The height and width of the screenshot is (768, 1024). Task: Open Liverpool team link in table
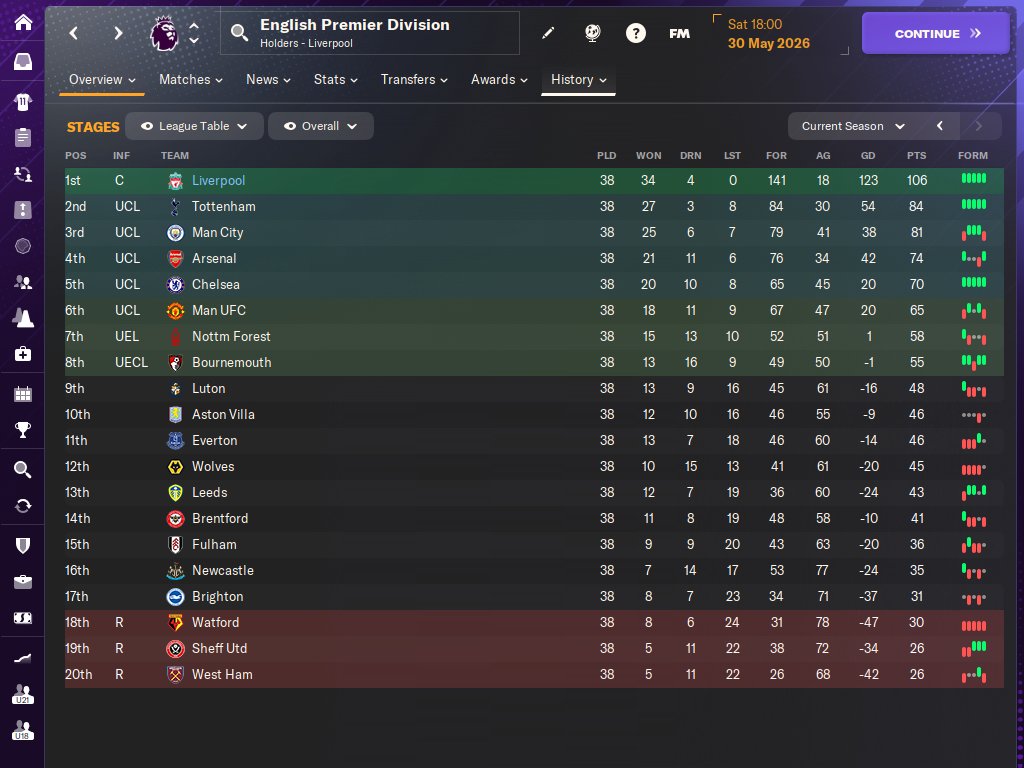coord(218,181)
